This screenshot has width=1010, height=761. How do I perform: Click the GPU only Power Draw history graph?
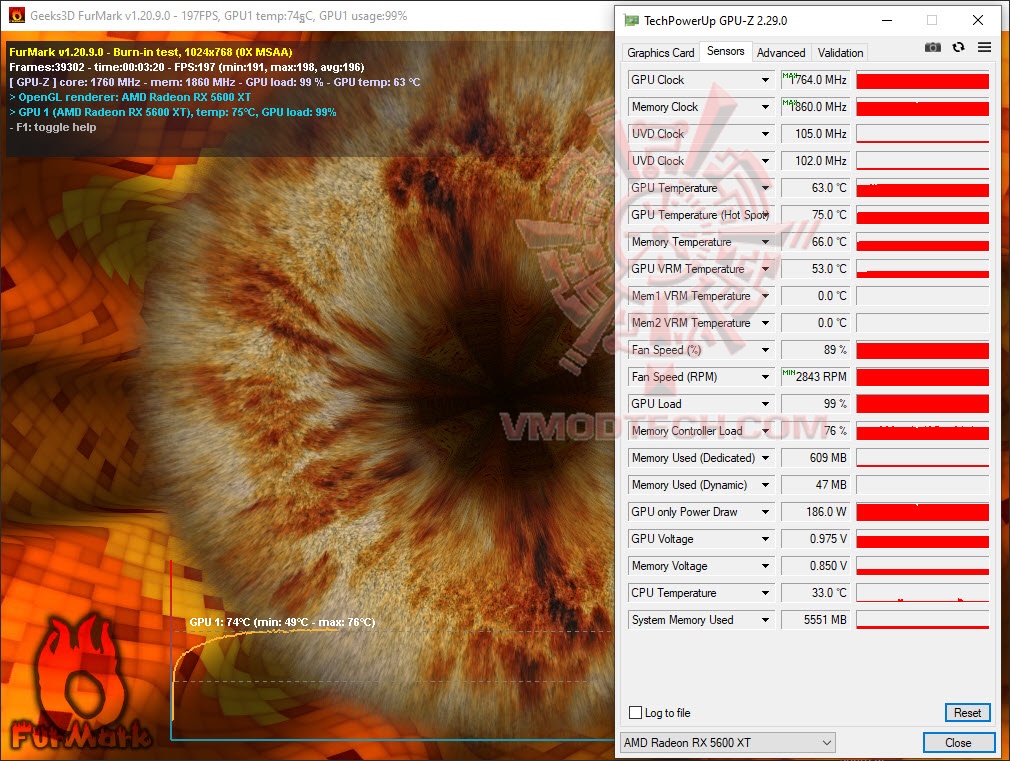point(922,512)
